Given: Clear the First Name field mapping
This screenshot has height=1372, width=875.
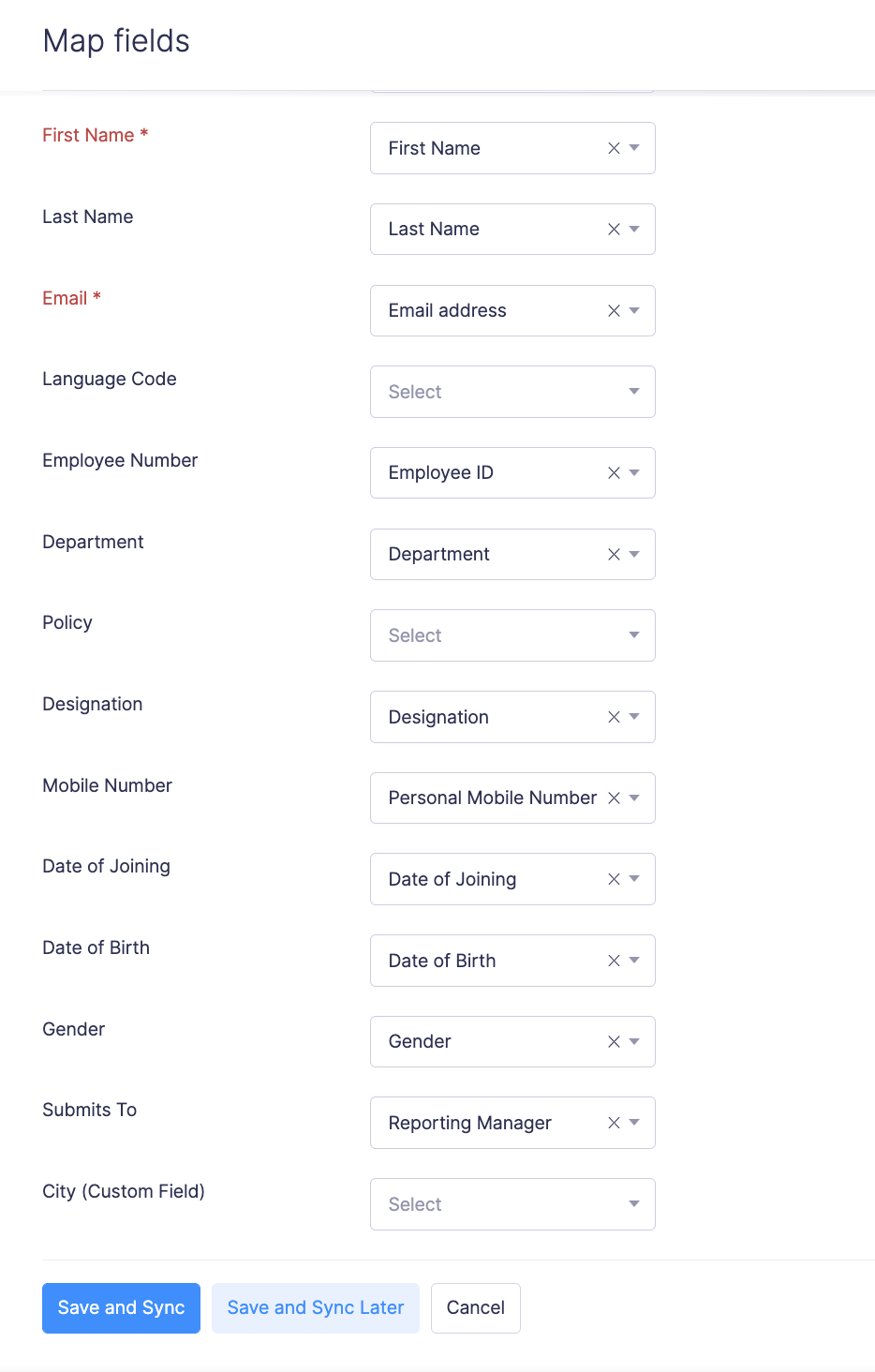Looking at the screenshot, I should point(612,147).
